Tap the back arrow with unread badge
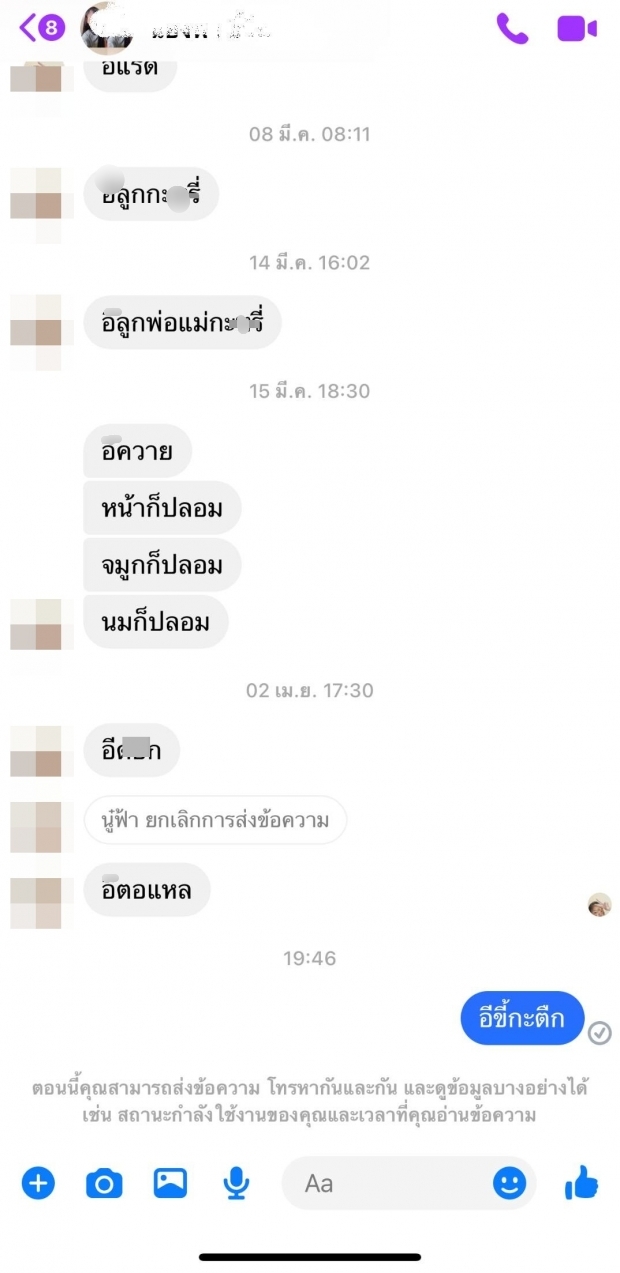 (41, 28)
